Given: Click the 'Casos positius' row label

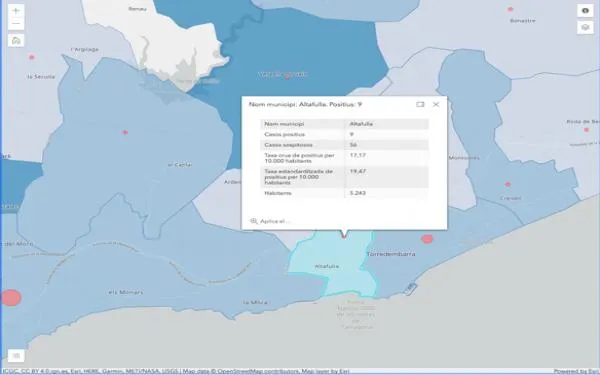Looking at the screenshot, I should 285,134.
